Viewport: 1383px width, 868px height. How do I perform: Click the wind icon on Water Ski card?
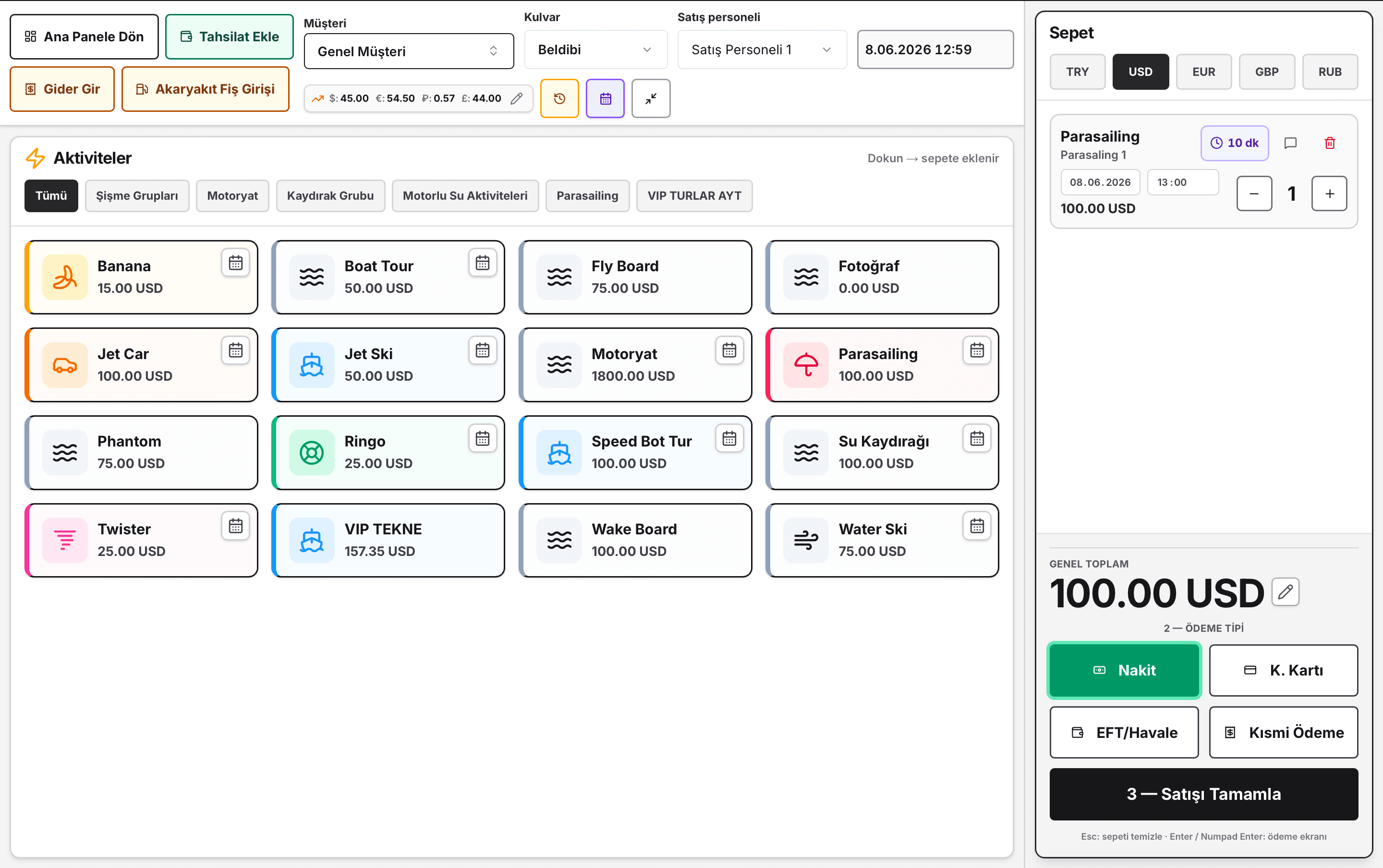806,541
